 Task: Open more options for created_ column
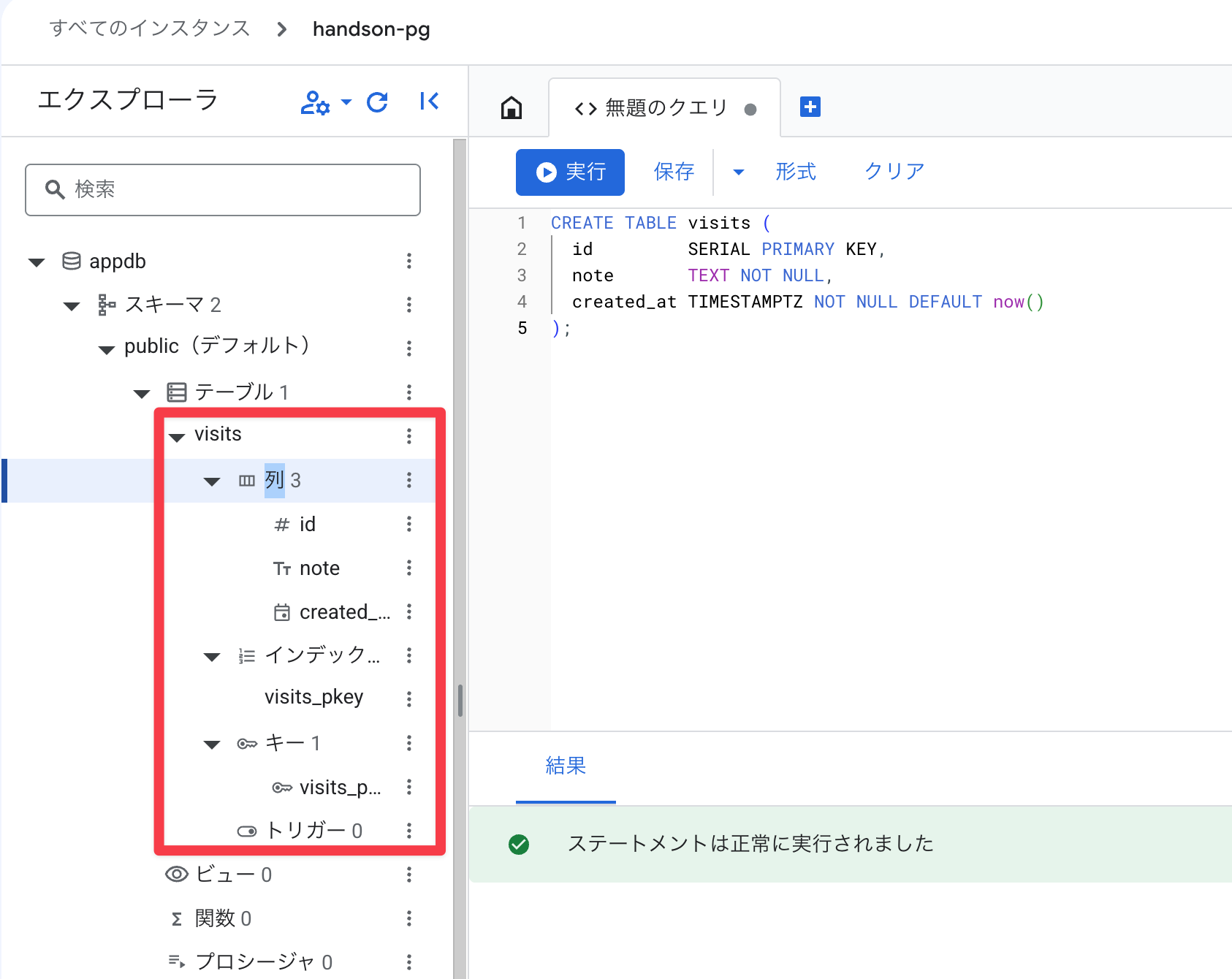click(x=409, y=612)
